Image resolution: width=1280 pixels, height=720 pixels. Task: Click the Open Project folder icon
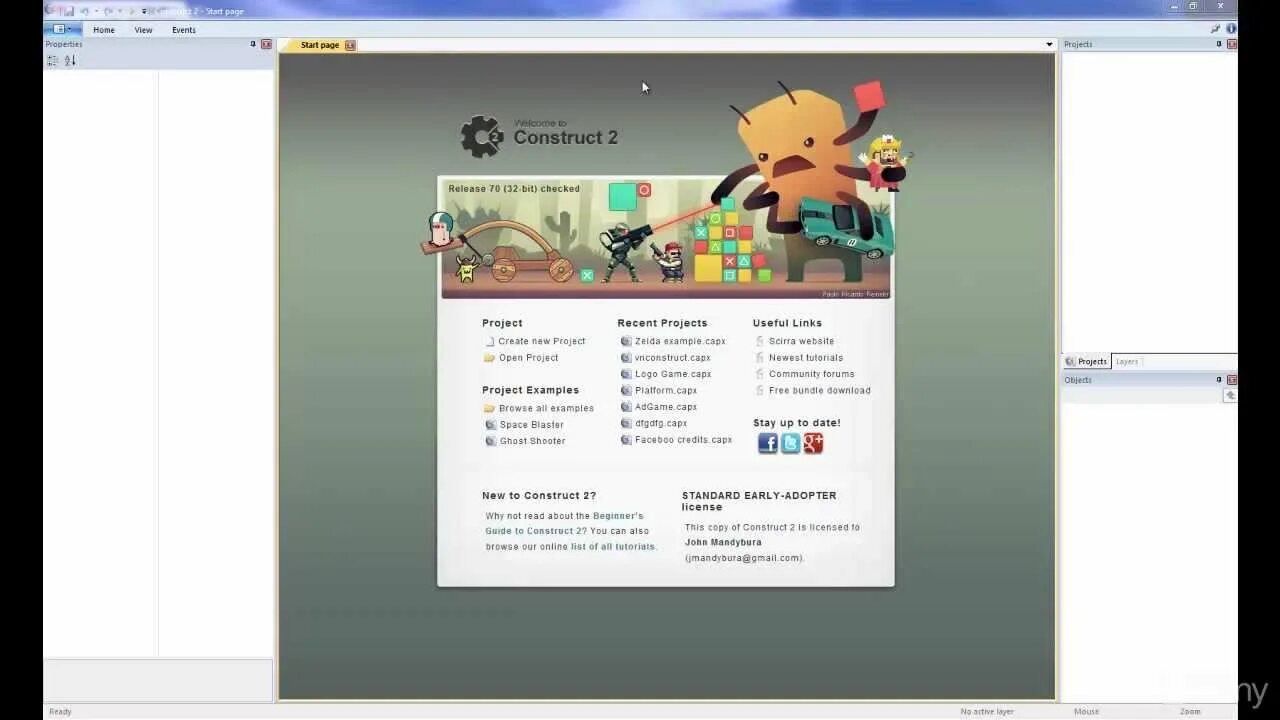coord(489,358)
